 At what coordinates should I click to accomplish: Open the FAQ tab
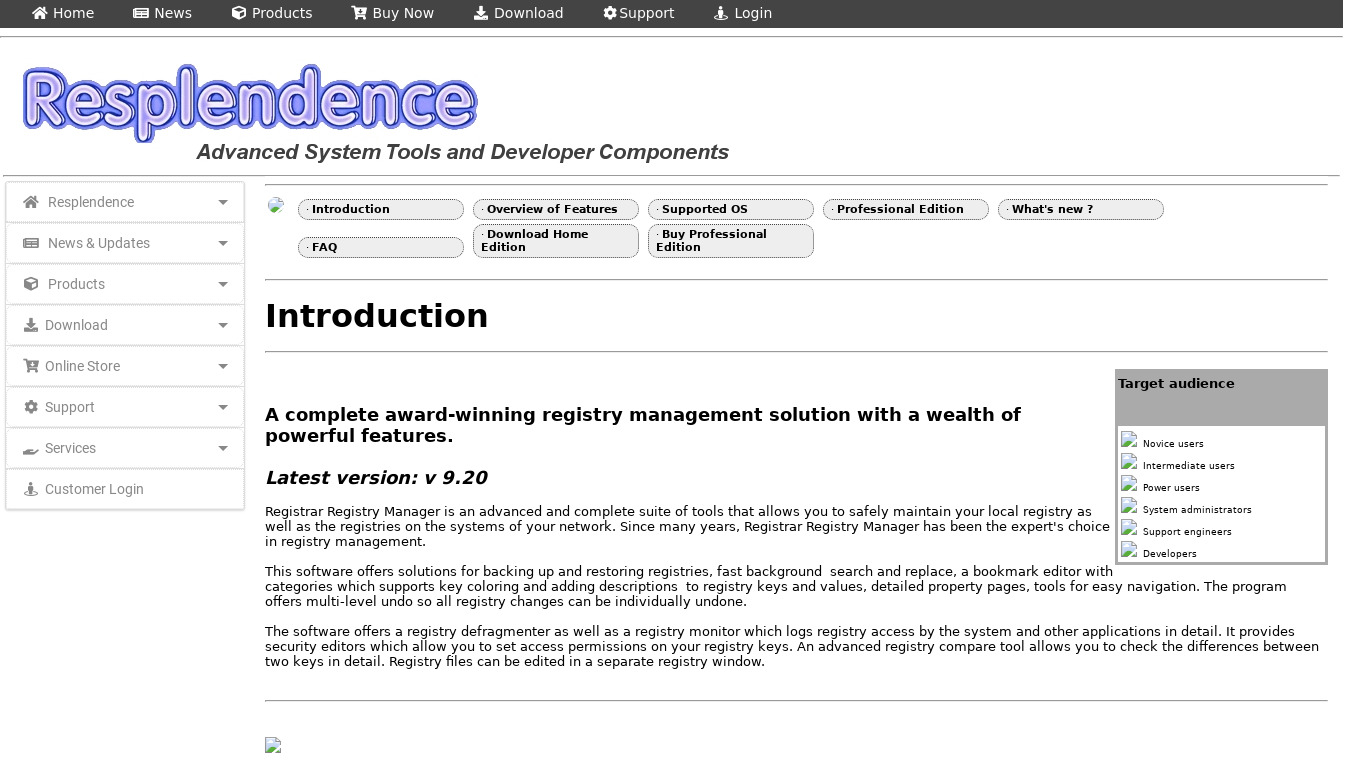[381, 247]
